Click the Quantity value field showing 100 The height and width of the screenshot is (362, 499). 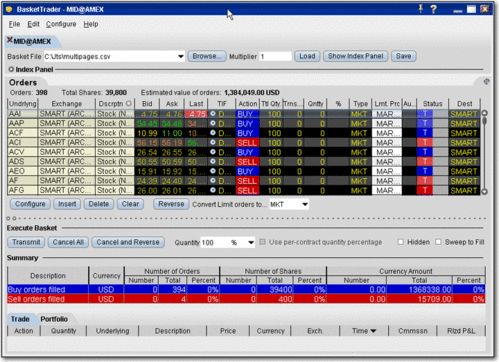coord(215,242)
